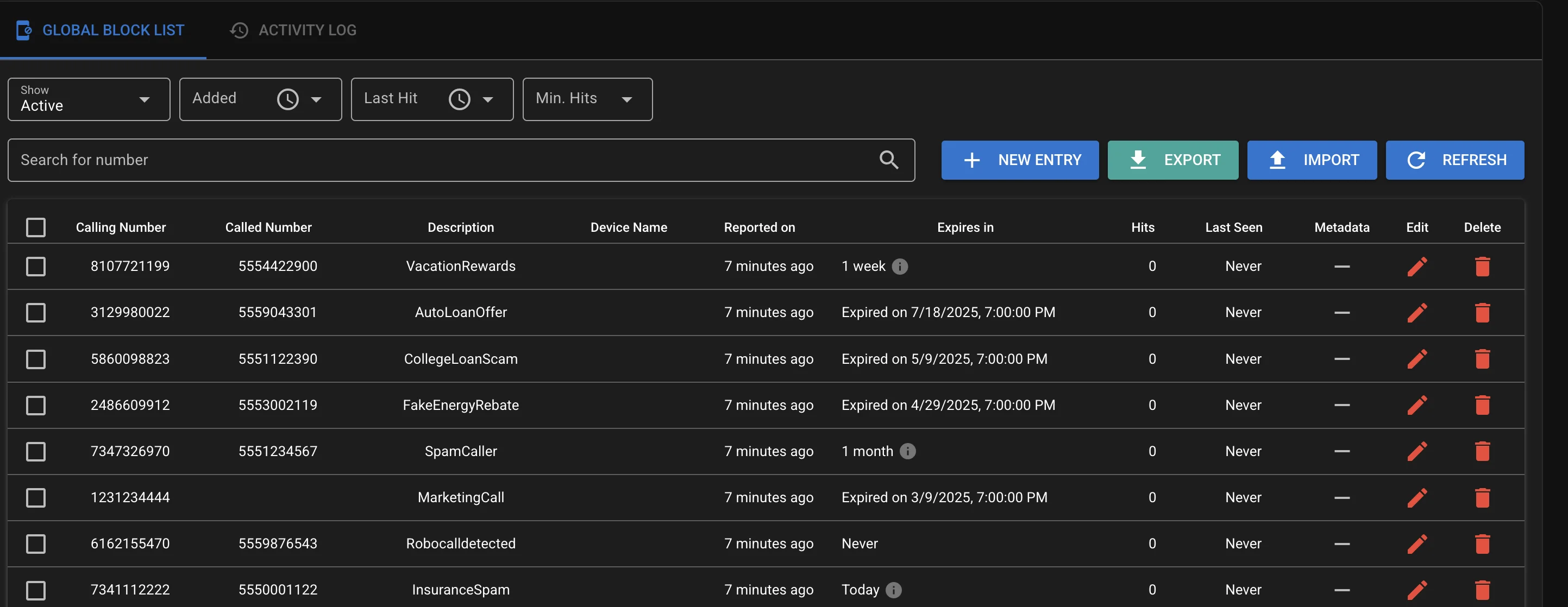
Task: Click the FakeEnergyRebate description cell
Action: [461, 405]
